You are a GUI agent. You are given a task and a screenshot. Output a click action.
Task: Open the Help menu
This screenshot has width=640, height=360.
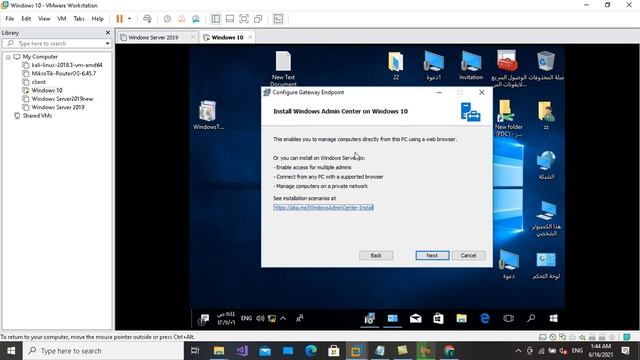(x=98, y=19)
